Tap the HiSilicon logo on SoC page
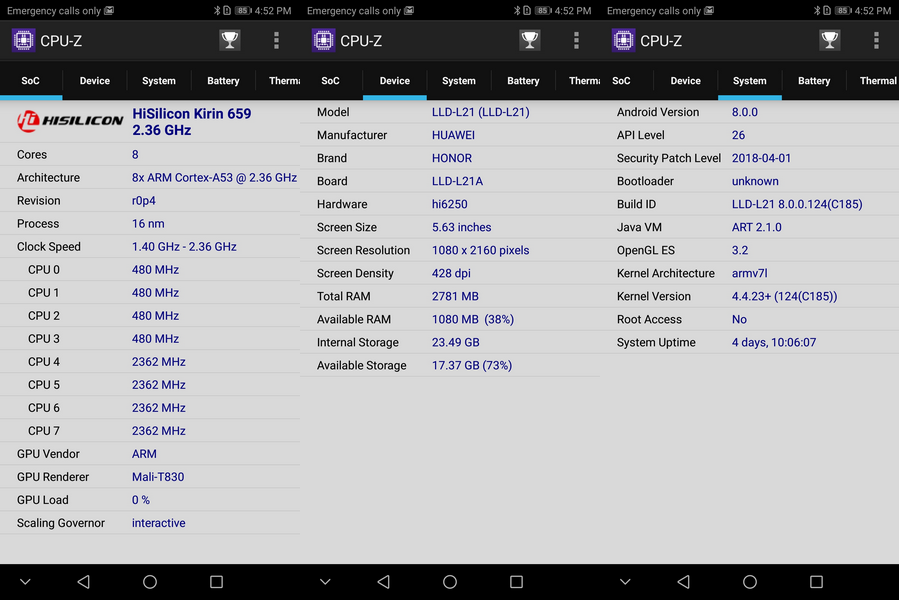Screen dimensions: 899x600 point(69,121)
